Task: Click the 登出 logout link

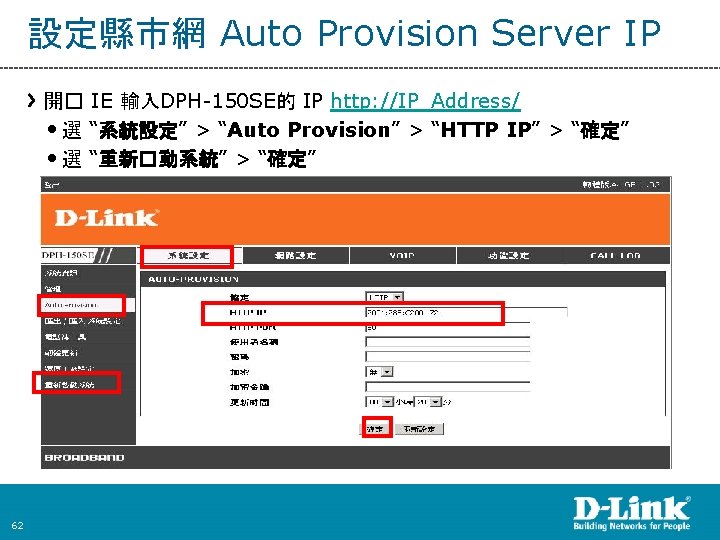Action: point(51,185)
